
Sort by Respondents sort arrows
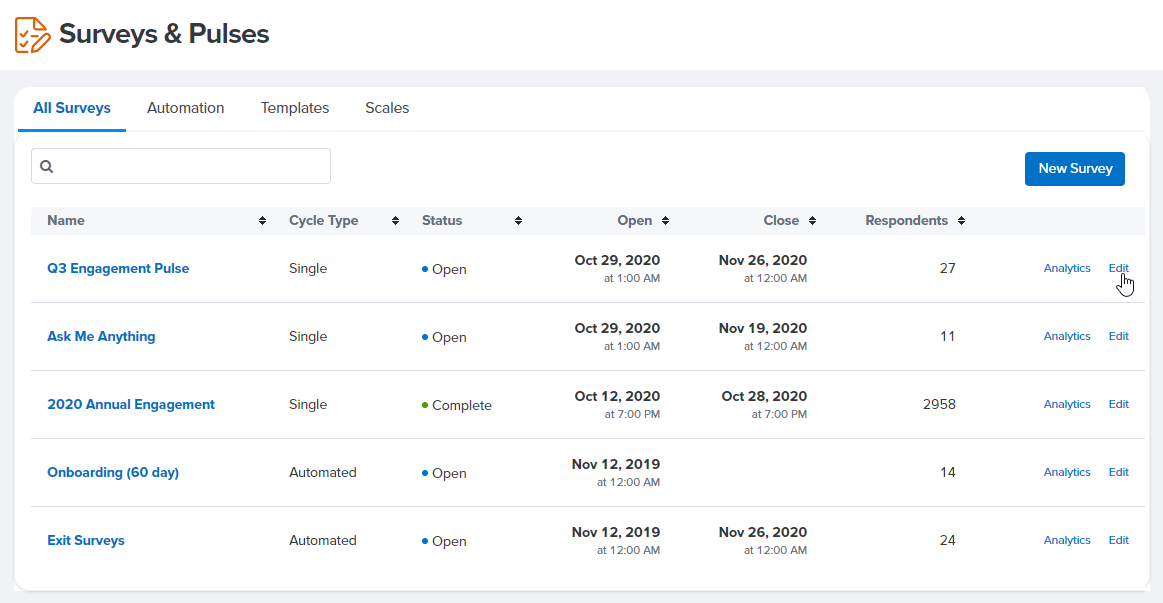961,220
